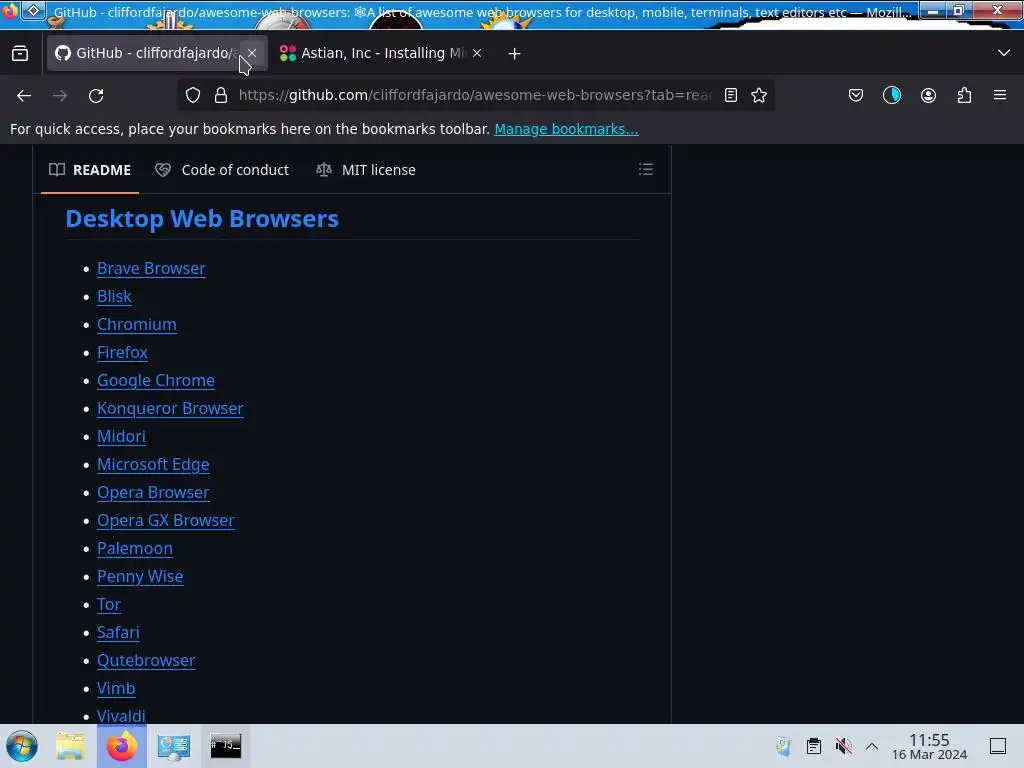Open Opera GX Browser link
Image resolution: width=1024 pixels, height=768 pixels.
(166, 520)
